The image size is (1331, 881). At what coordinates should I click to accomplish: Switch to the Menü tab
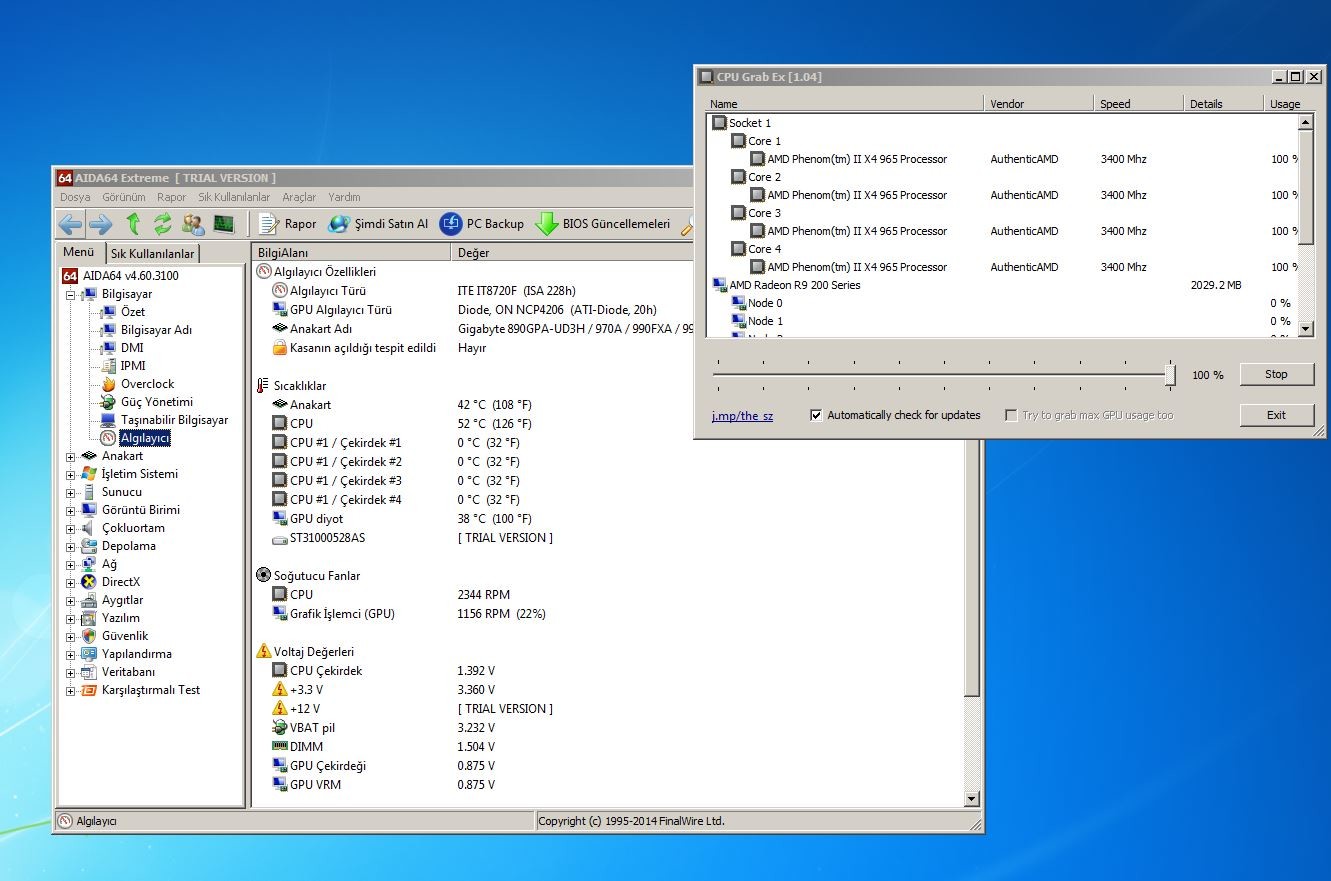click(x=78, y=252)
